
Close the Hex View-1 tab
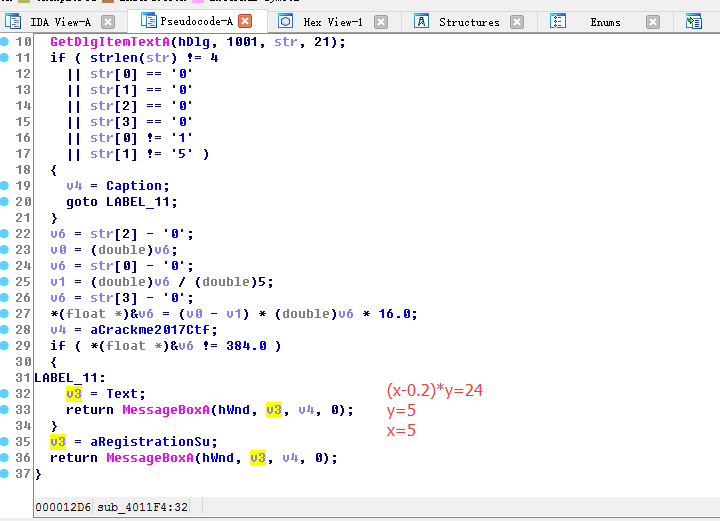[x=381, y=22]
